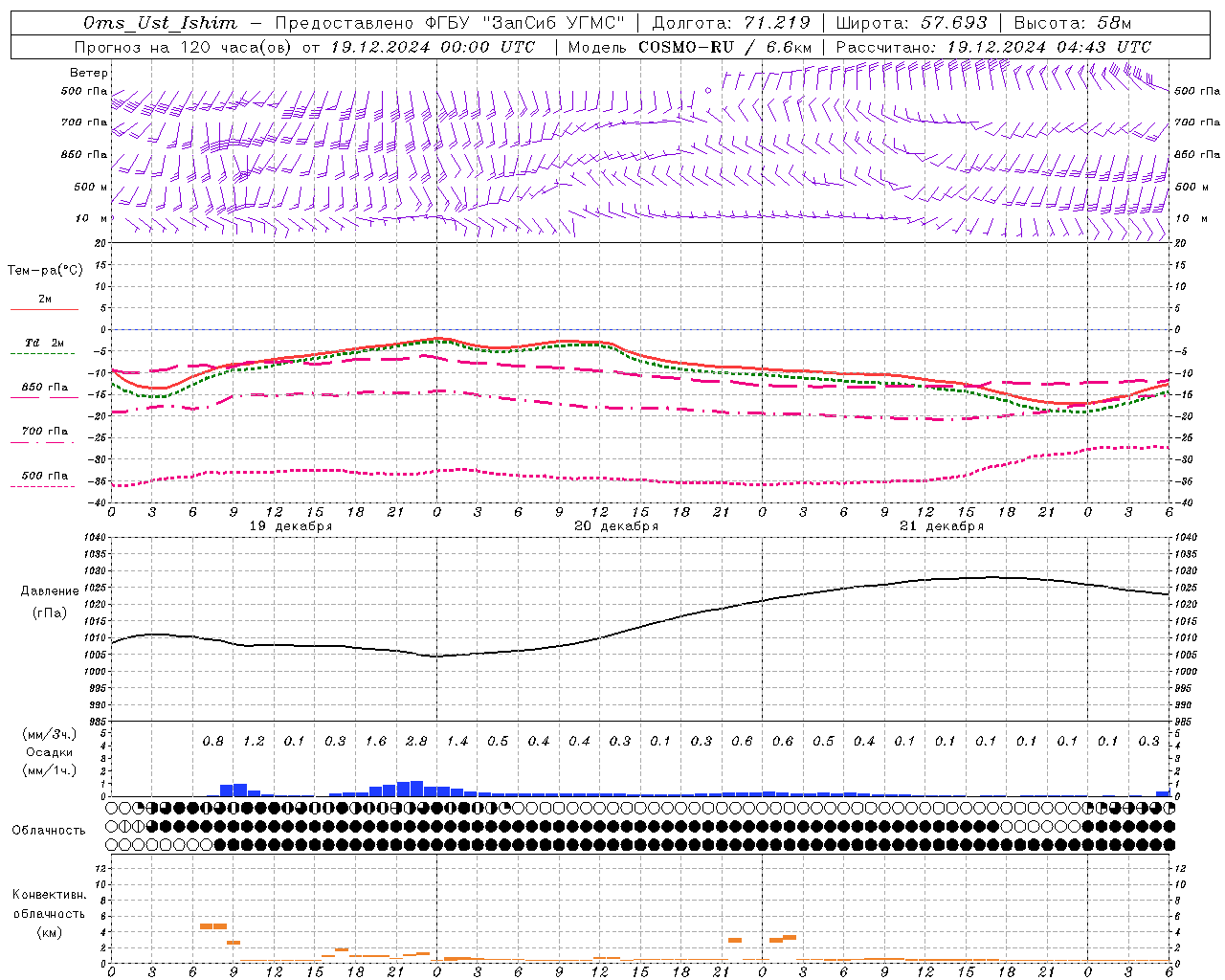The width and height of the screenshot is (1225, 980).
Task: Click the station title Oms_Ust_Ishim
Action: pos(160,23)
